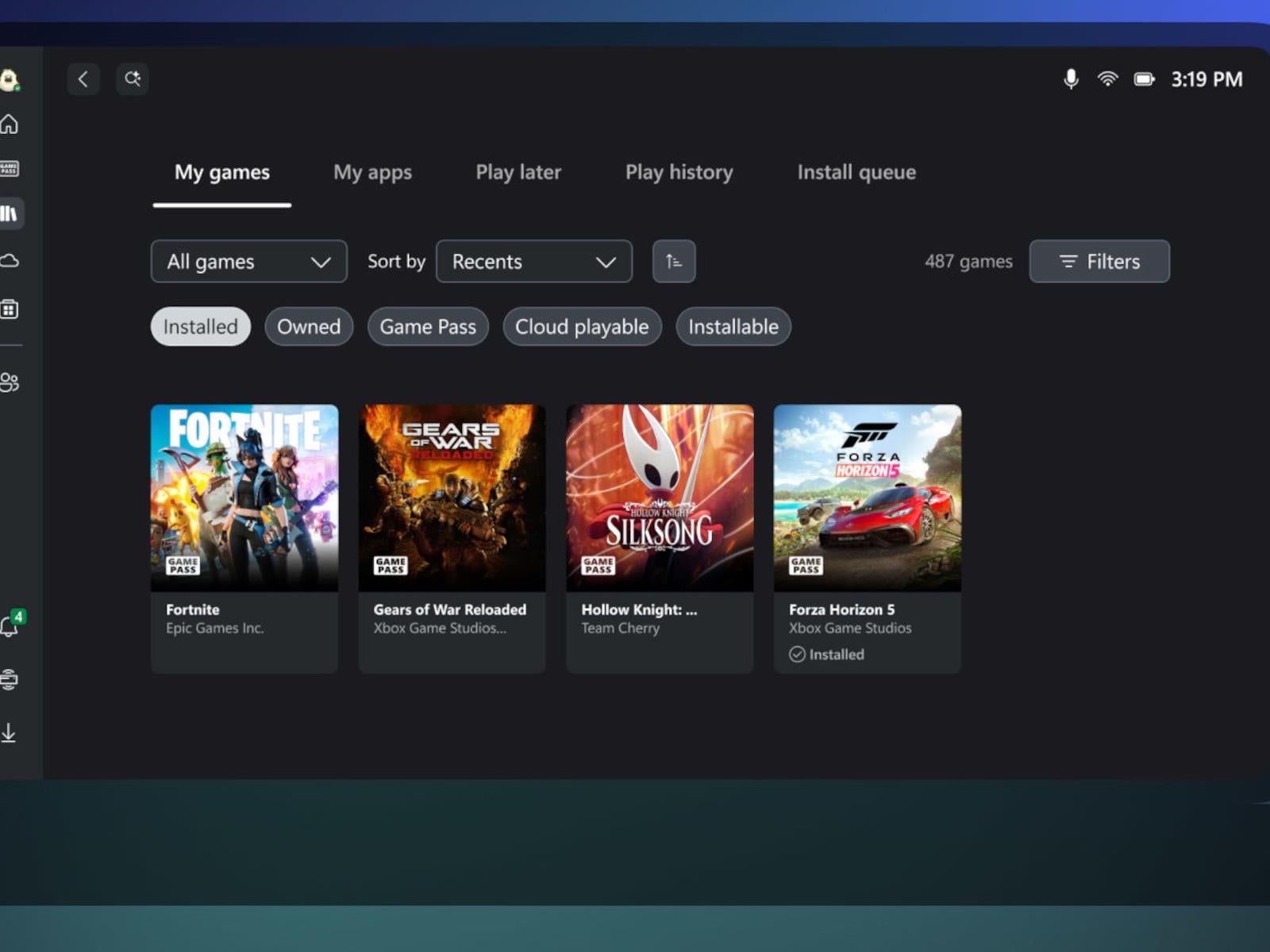The height and width of the screenshot is (952, 1270).
Task: Open the Library icon in the sidebar
Action: pyautogui.click(x=11, y=213)
